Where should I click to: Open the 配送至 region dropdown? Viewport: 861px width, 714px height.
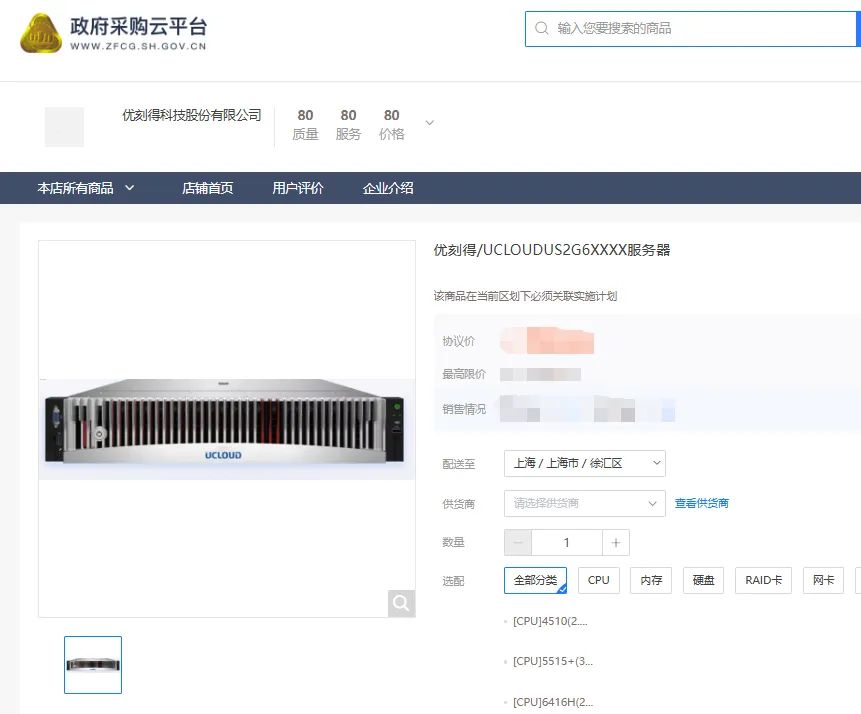click(584, 463)
